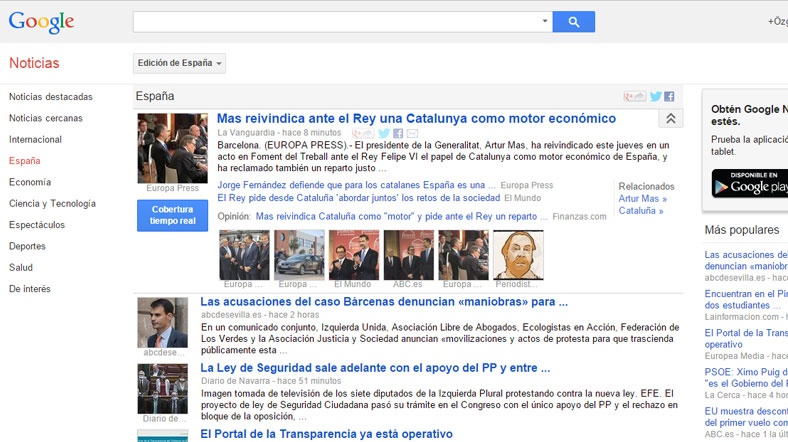Share España section on Google+

click(634, 96)
